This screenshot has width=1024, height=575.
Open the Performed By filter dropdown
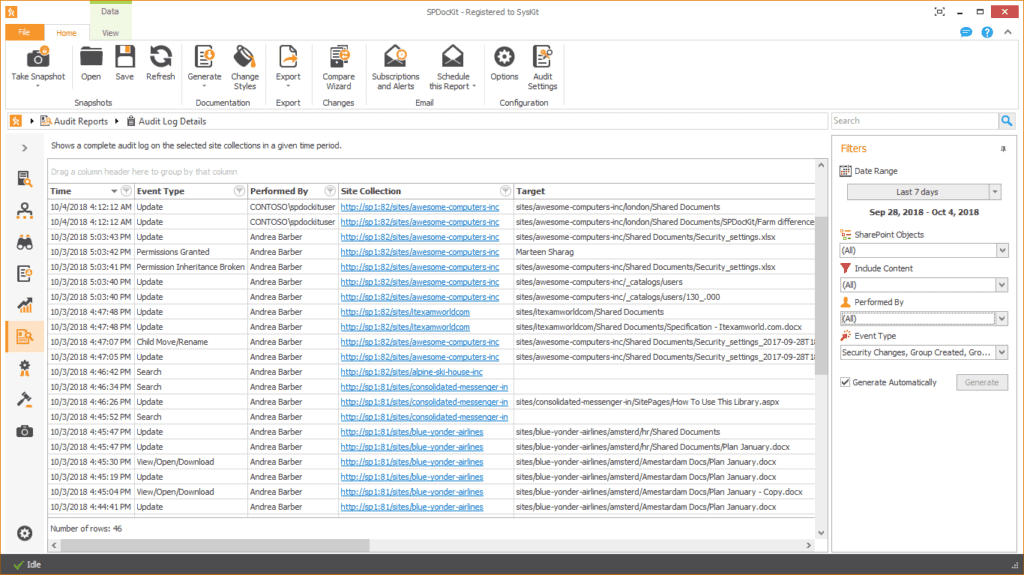click(1002, 319)
